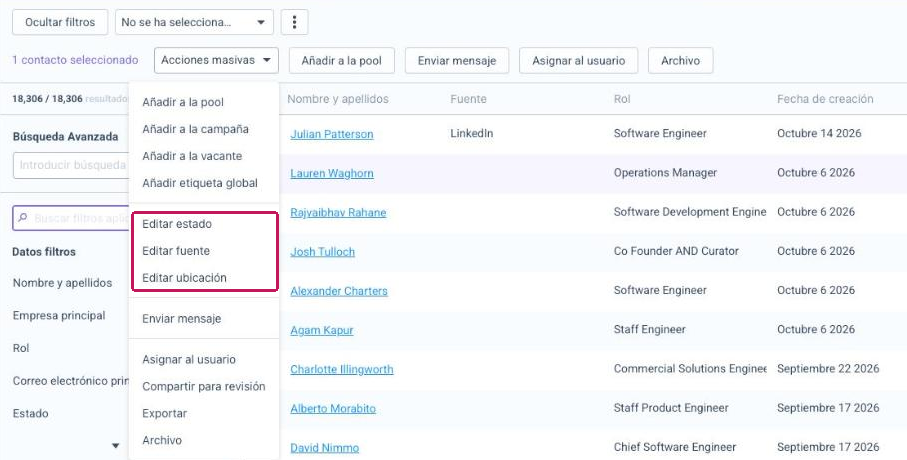Click the Fuente column header
This screenshot has width=907, height=460.
pyautogui.click(x=469, y=100)
